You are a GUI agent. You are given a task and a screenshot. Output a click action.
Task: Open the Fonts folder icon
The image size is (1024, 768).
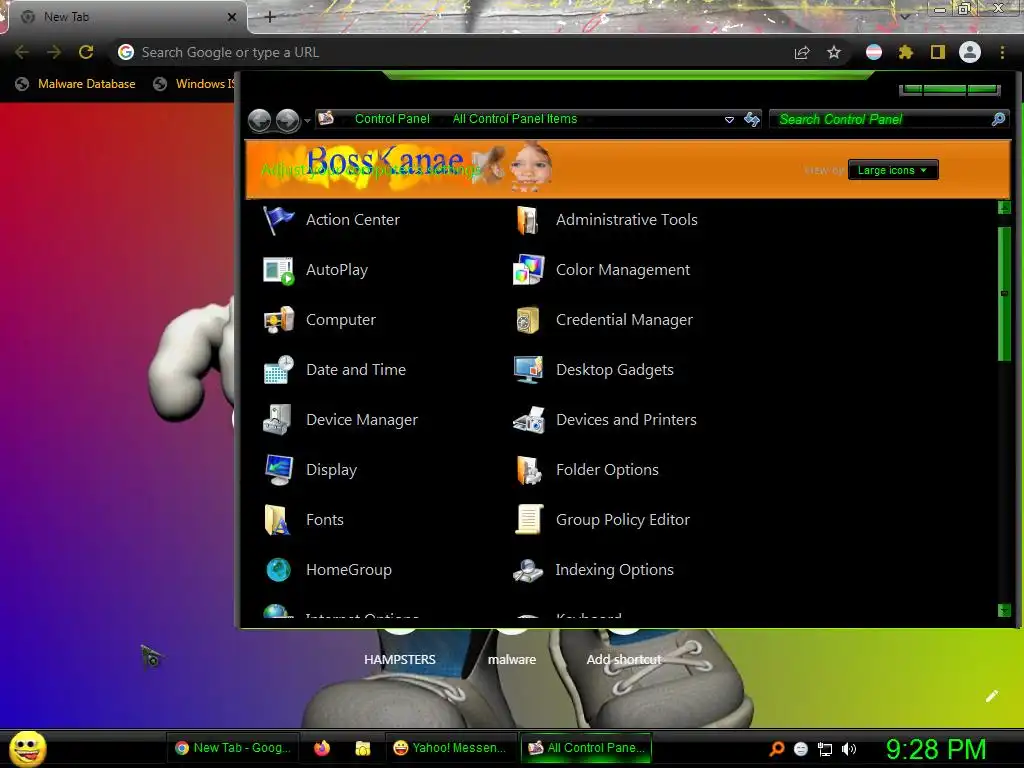click(x=278, y=520)
